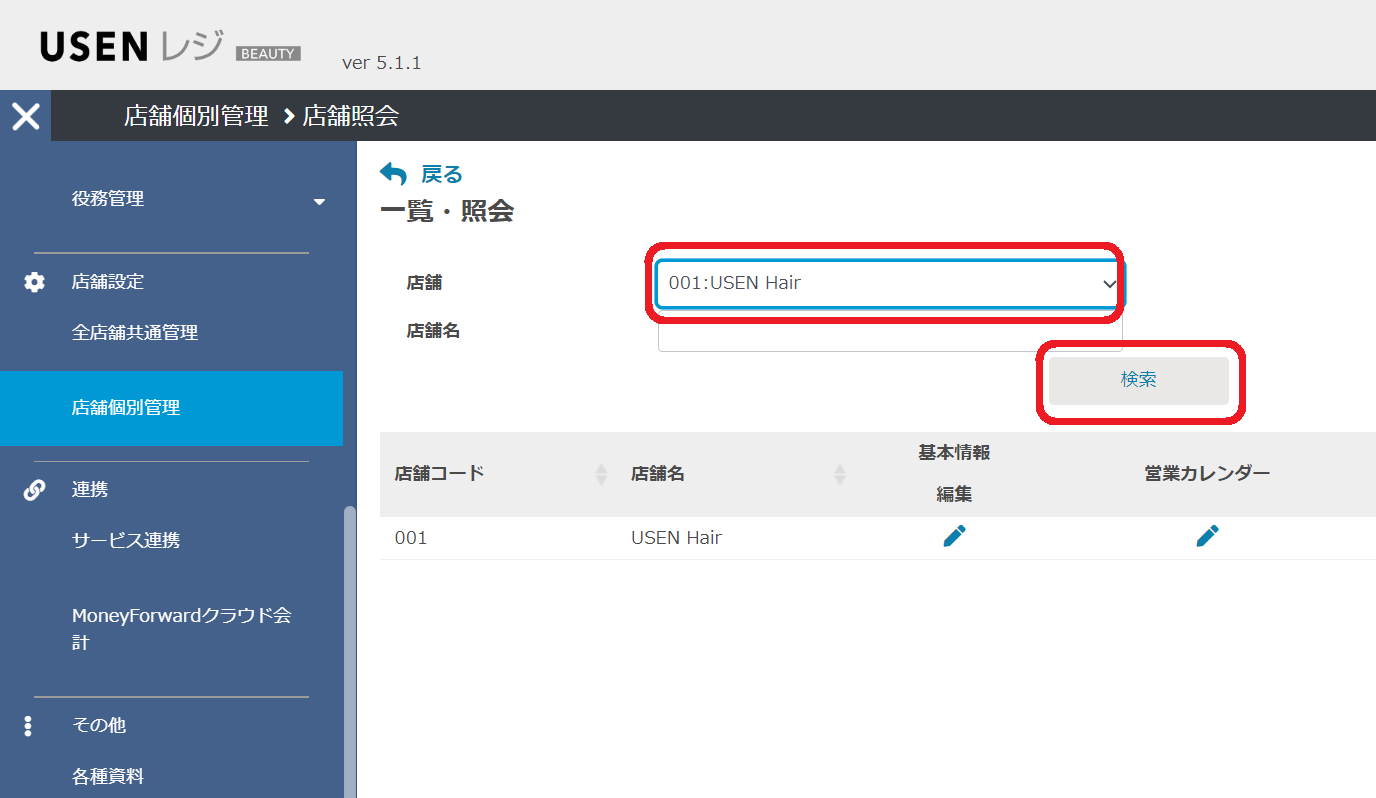Sort the table by 店舗コード arrows
The width and height of the screenshot is (1376, 798).
(x=601, y=474)
